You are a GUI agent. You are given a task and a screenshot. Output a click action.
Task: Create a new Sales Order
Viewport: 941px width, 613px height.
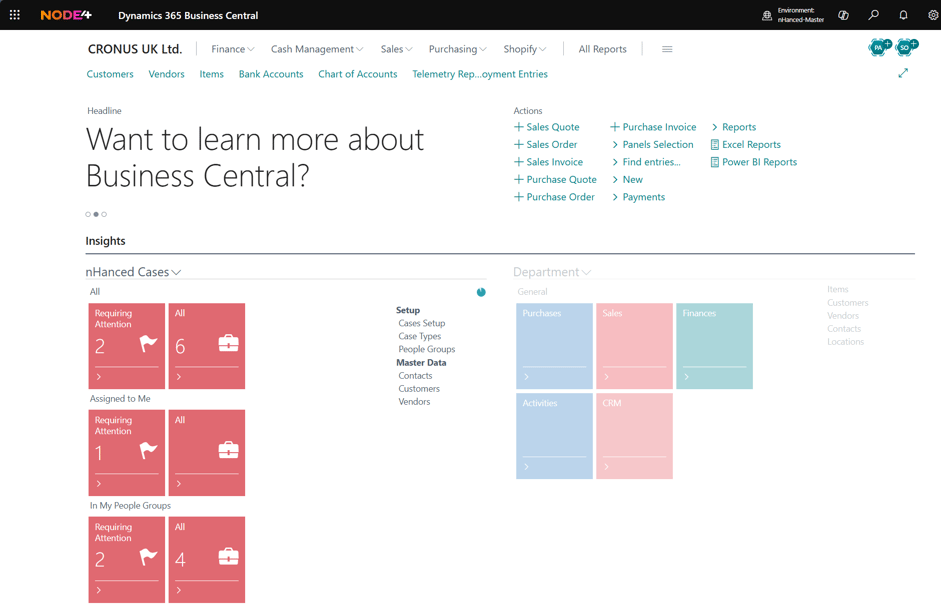pos(546,144)
